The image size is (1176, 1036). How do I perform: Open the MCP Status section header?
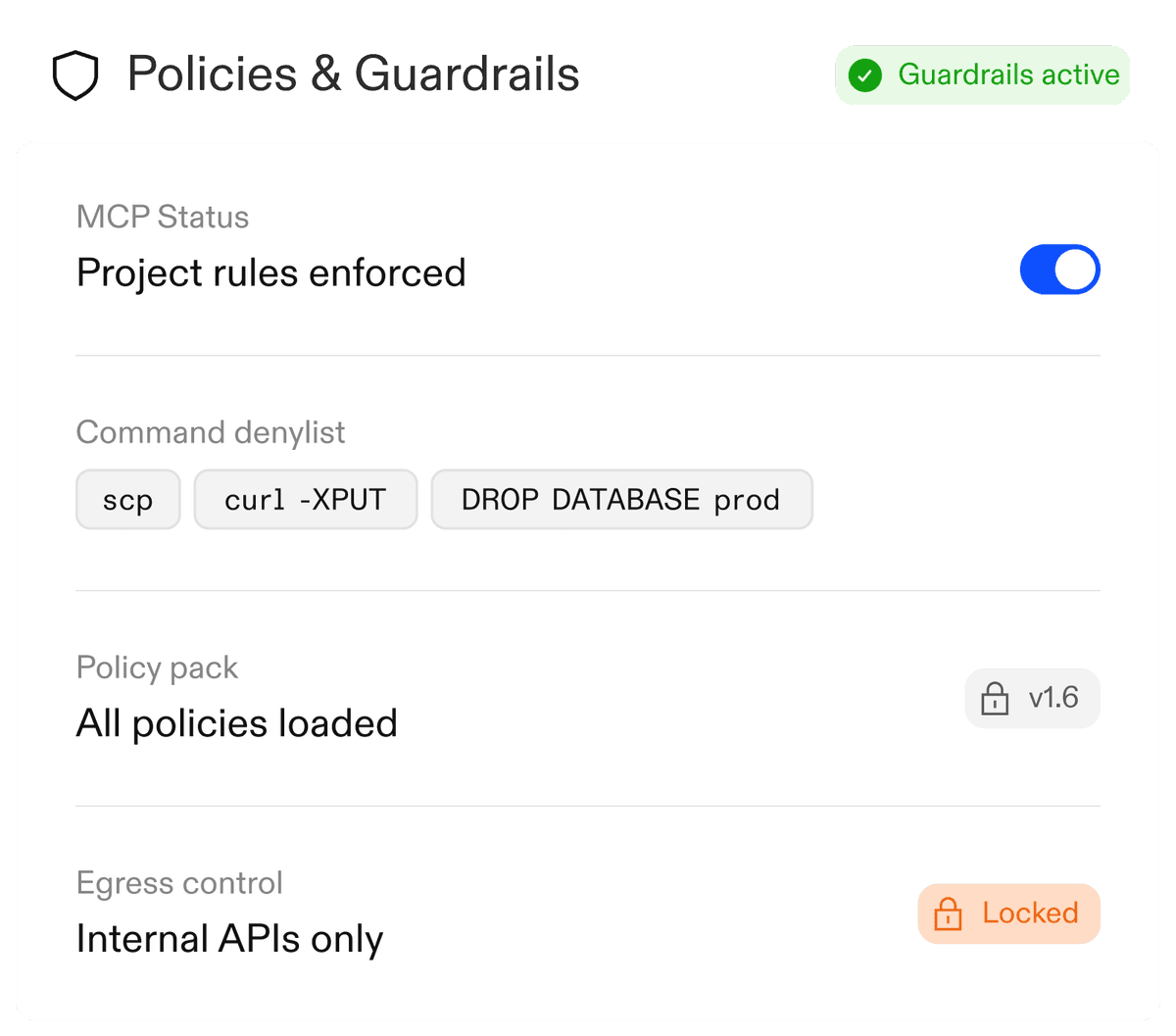pos(163,217)
